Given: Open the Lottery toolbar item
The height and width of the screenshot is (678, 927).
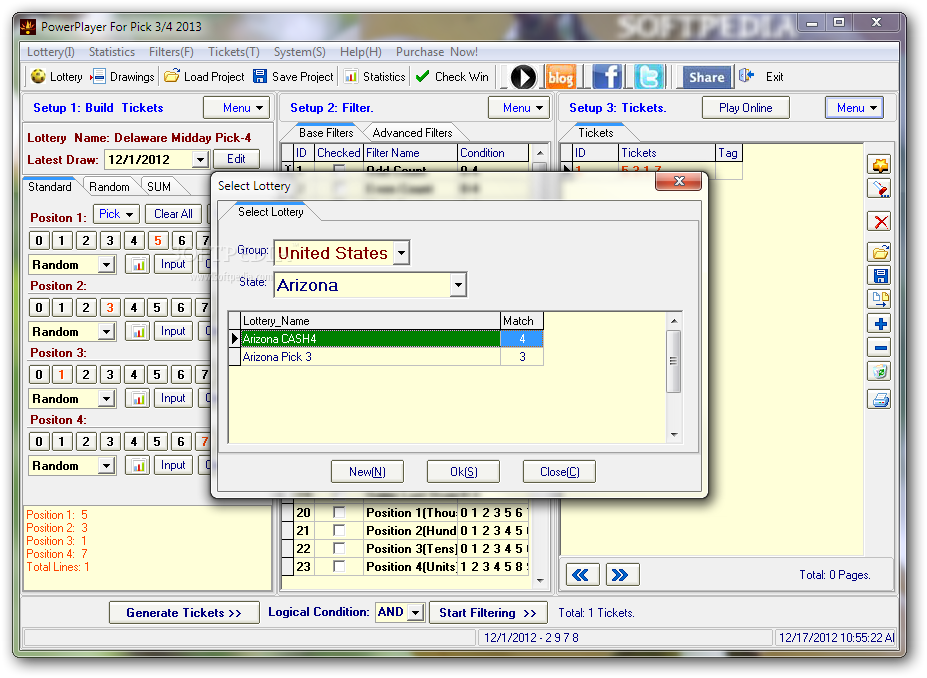Looking at the screenshot, I should (x=56, y=77).
